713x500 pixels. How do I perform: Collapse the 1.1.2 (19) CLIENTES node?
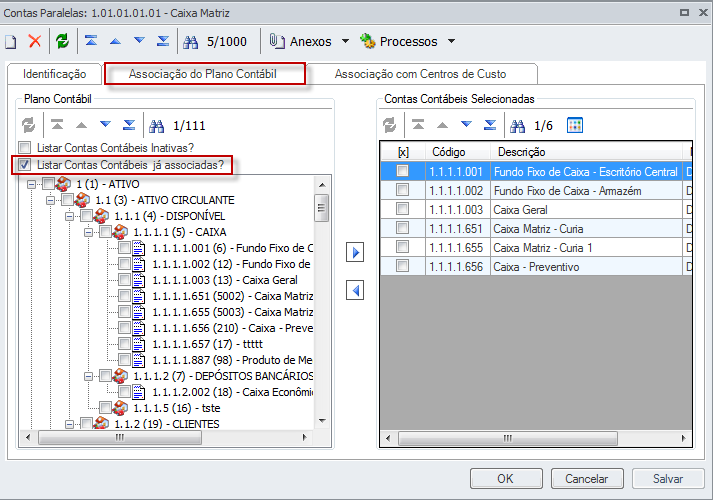[x=70, y=424]
